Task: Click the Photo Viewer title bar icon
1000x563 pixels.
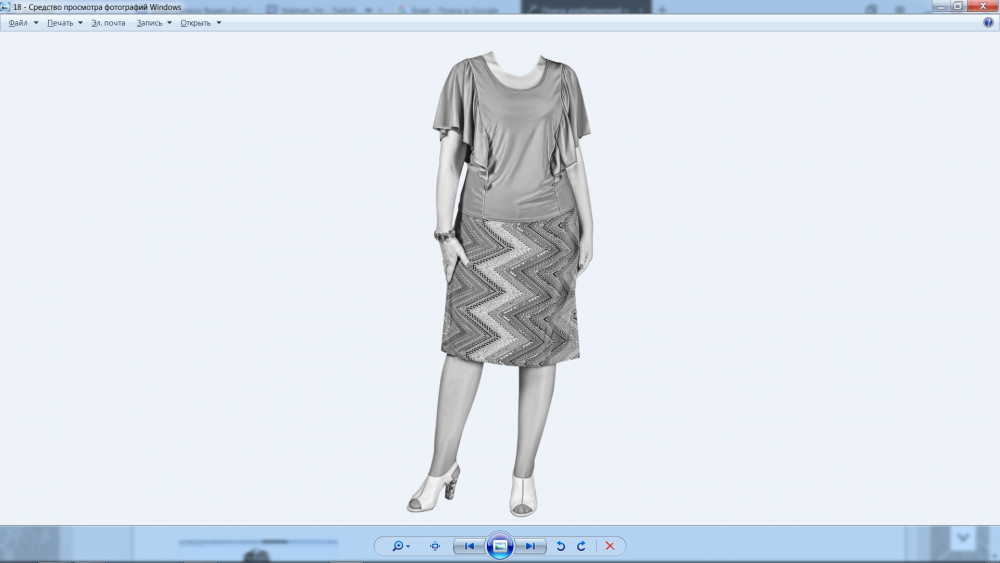Action: [x=5, y=7]
